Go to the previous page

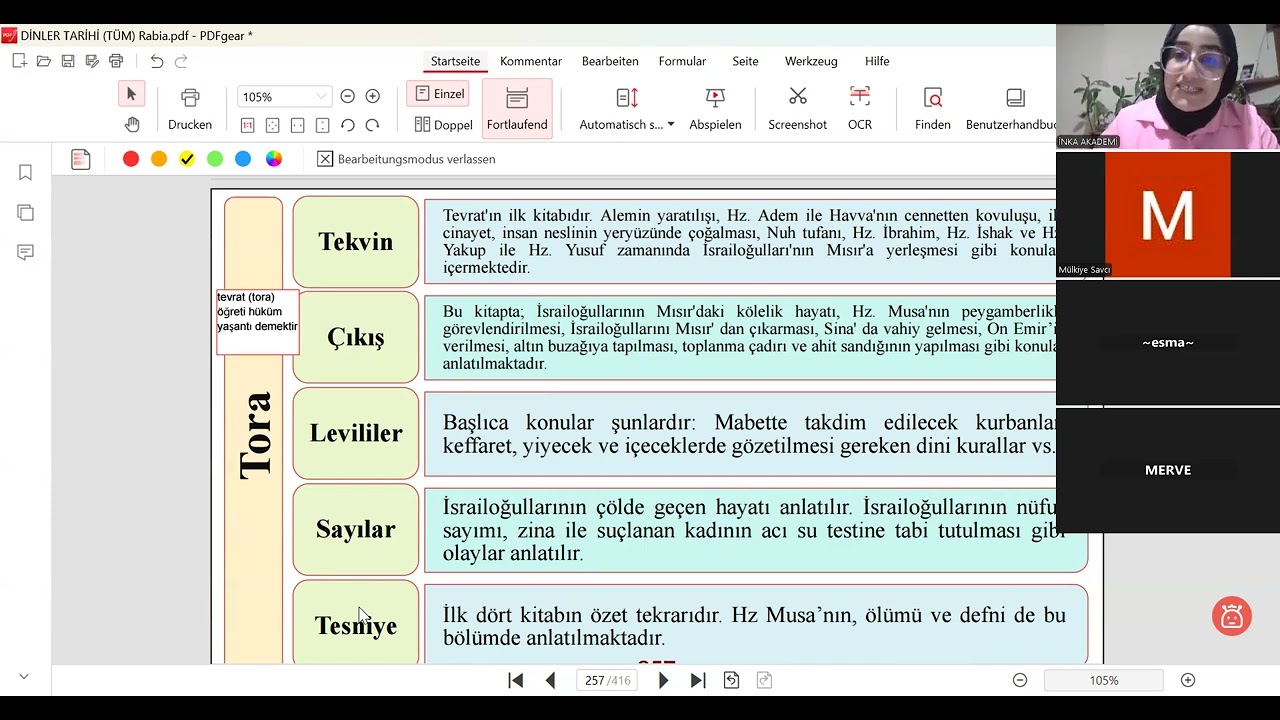click(x=550, y=680)
